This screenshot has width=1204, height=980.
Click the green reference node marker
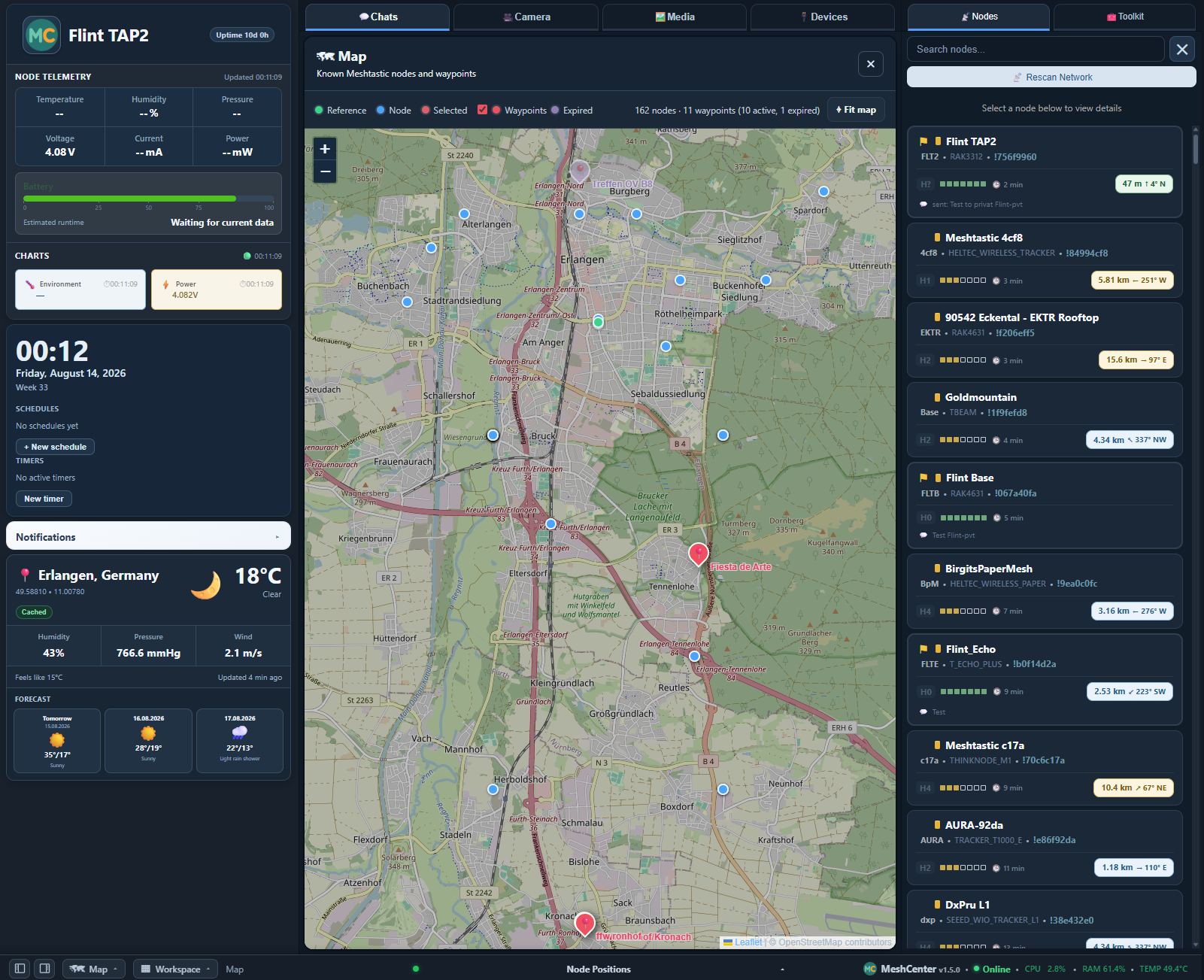pos(598,323)
